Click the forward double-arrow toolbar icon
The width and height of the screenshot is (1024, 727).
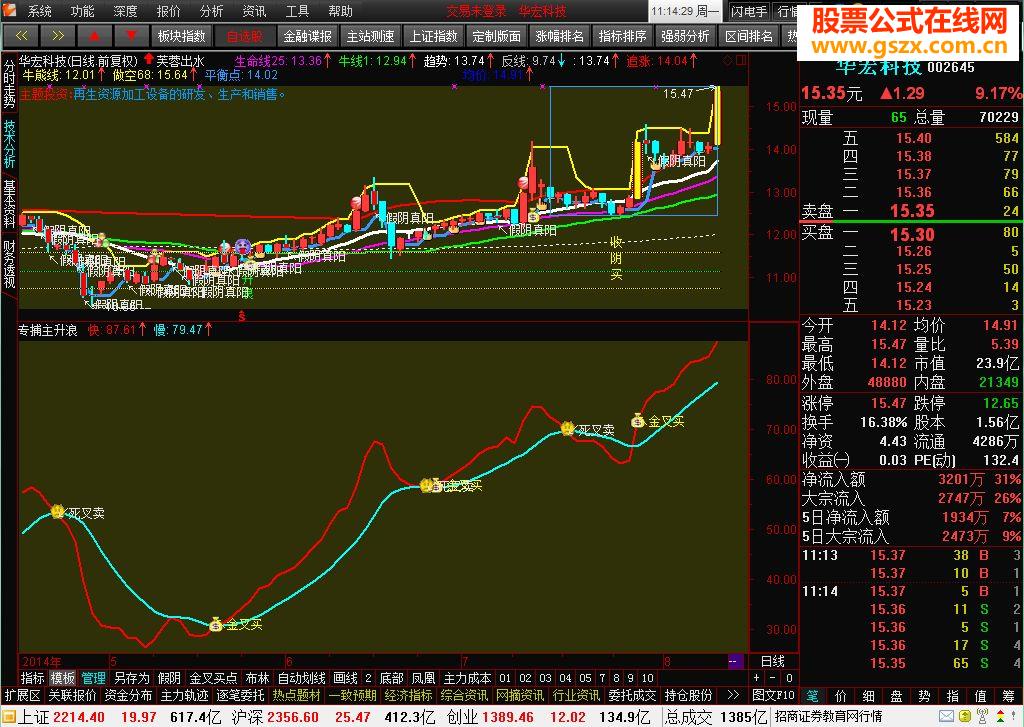[x=57, y=36]
